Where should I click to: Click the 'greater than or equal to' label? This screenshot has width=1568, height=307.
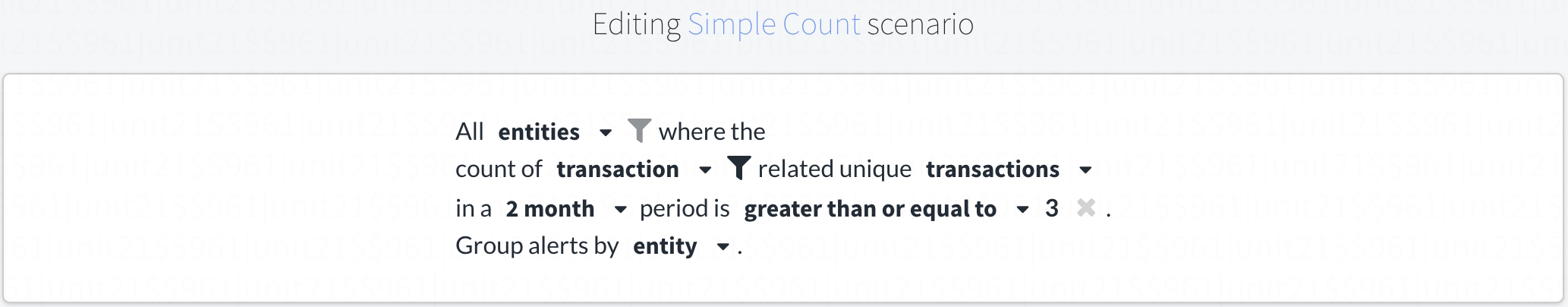point(870,209)
